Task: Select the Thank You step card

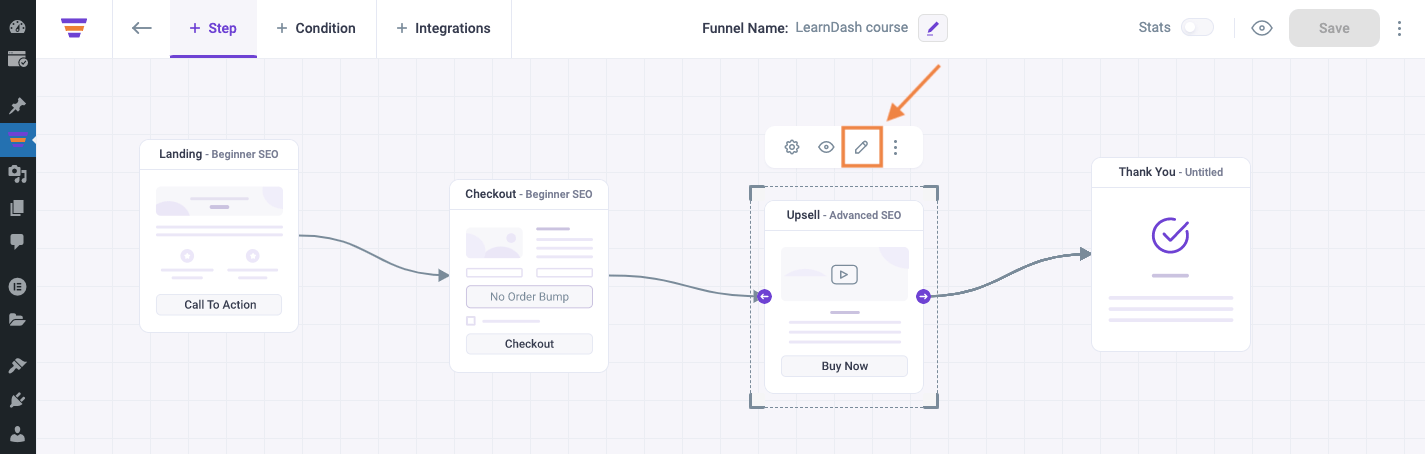Action: (x=1171, y=254)
